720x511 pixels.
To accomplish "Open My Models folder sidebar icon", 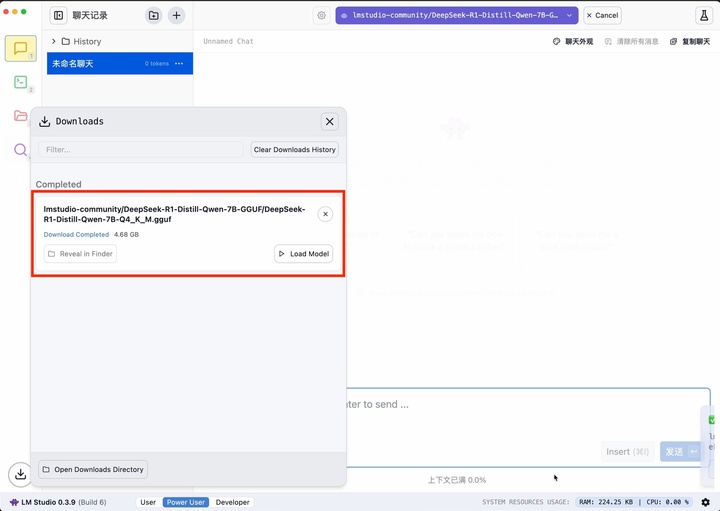I will coord(21,115).
